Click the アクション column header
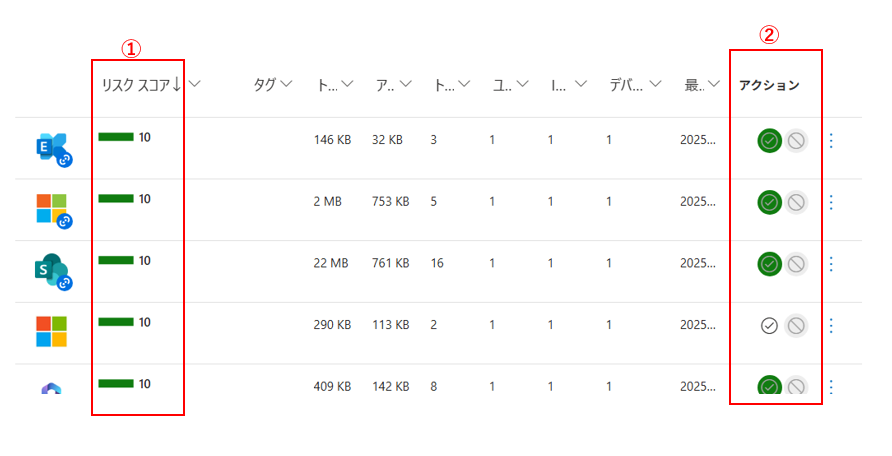 point(769,85)
